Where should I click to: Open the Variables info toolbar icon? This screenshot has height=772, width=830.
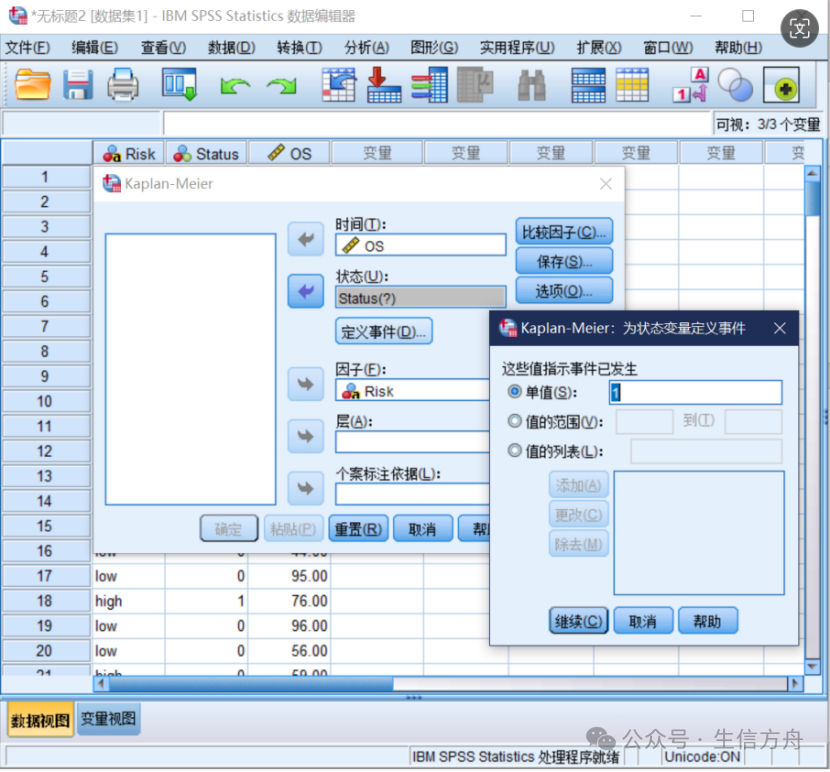coord(429,85)
